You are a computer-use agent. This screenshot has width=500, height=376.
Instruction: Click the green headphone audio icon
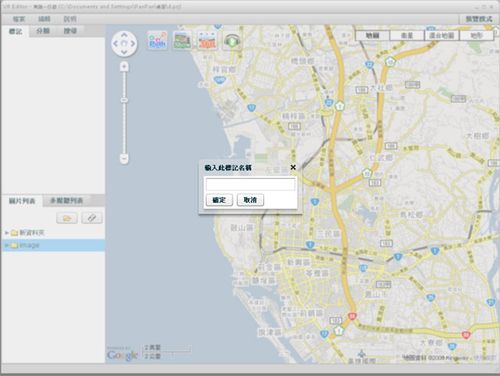click(232, 41)
